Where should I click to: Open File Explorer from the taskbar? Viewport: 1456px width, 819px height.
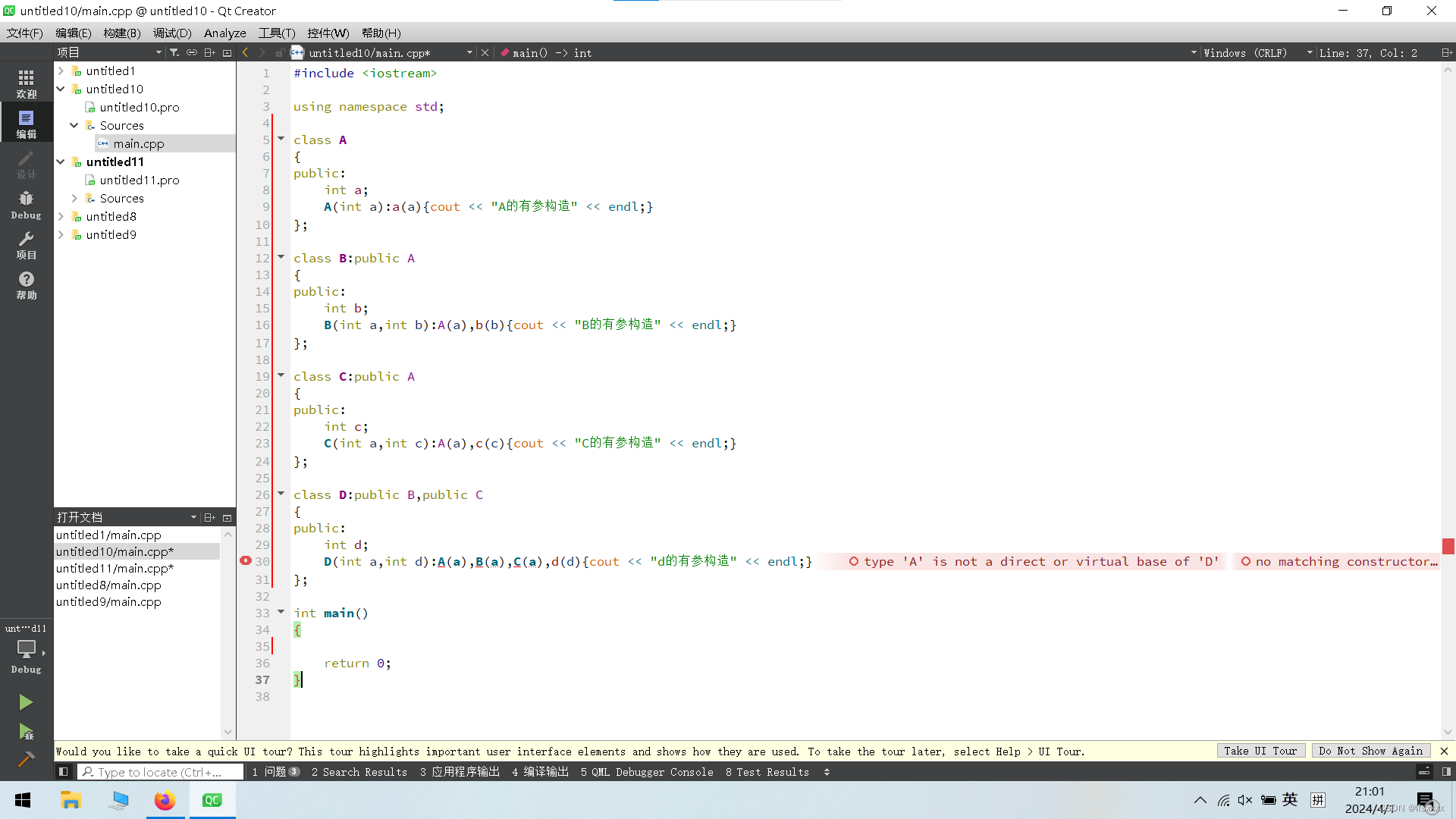tap(71, 800)
